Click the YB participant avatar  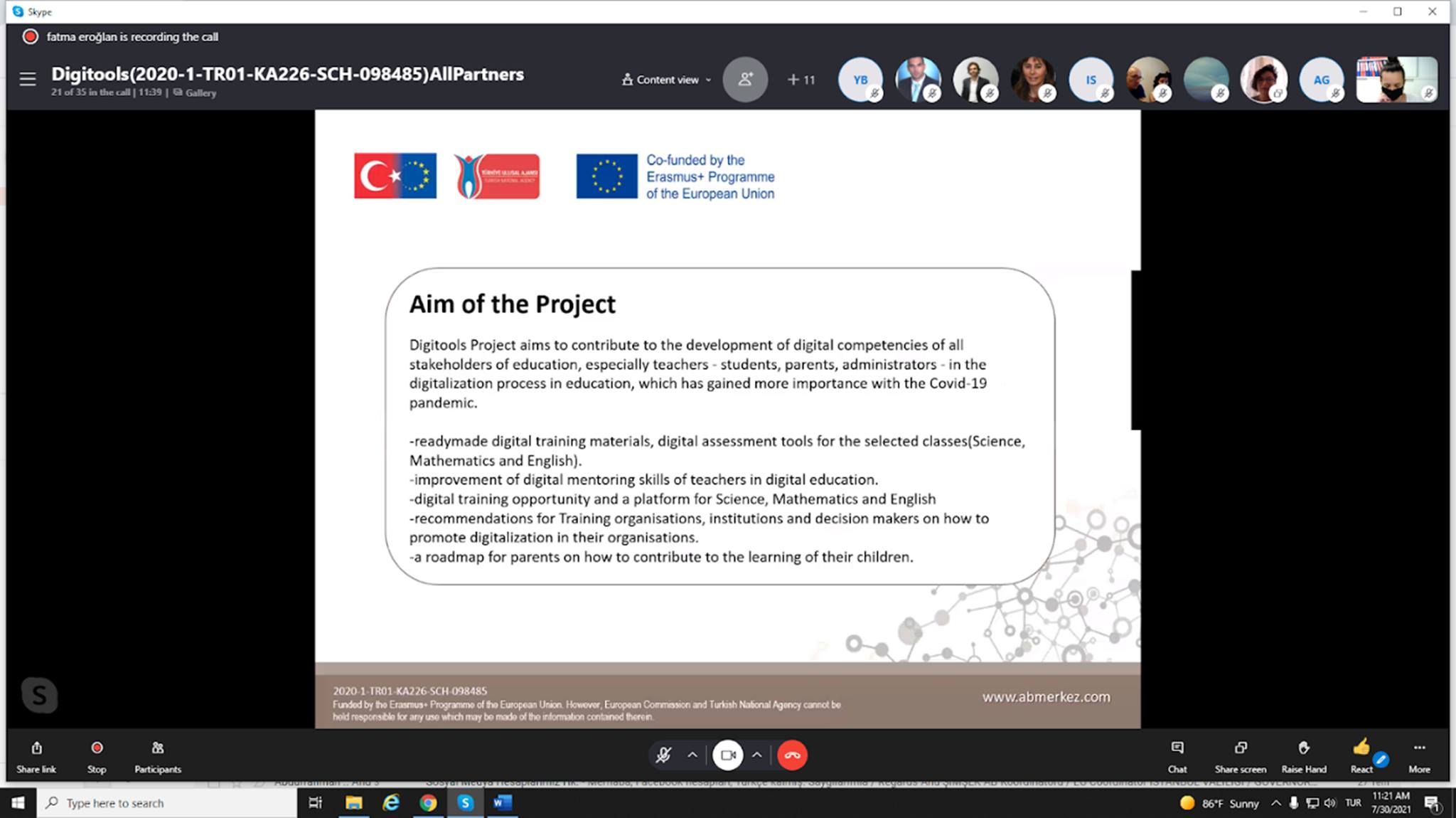(x=860, y=80)
